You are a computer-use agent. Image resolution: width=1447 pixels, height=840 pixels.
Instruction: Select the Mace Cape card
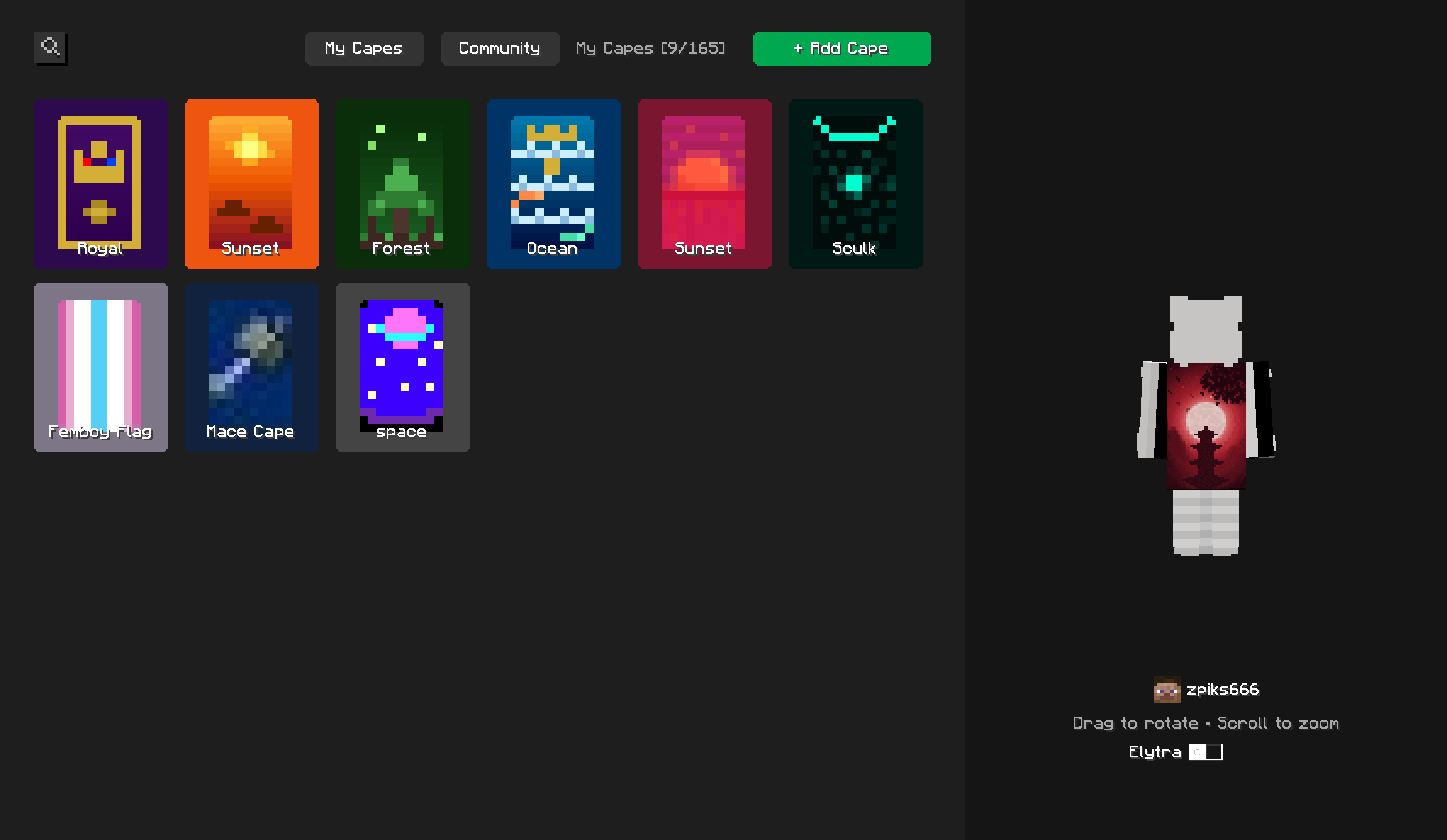(252, 367)
